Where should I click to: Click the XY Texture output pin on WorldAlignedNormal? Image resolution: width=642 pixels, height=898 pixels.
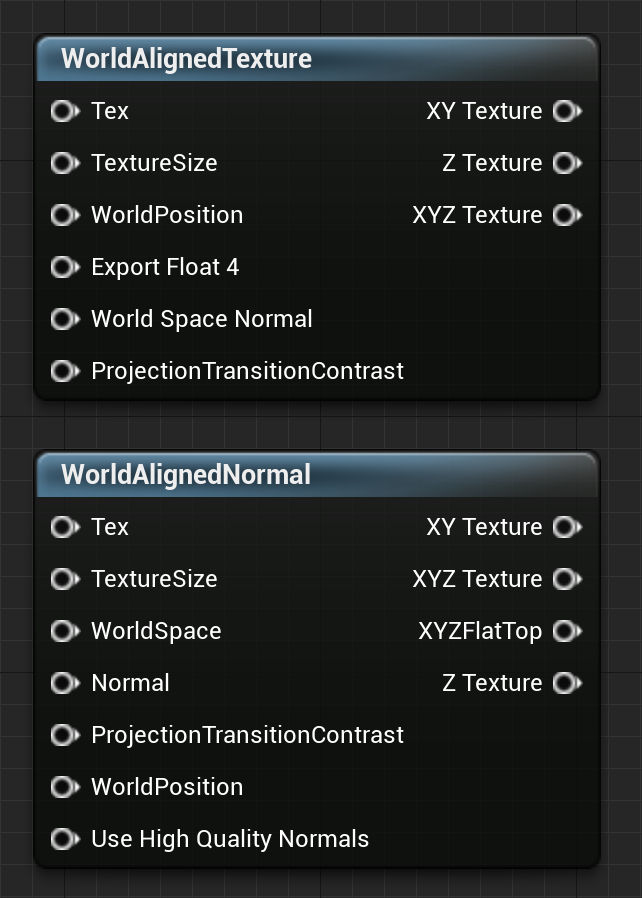[567, 527]
